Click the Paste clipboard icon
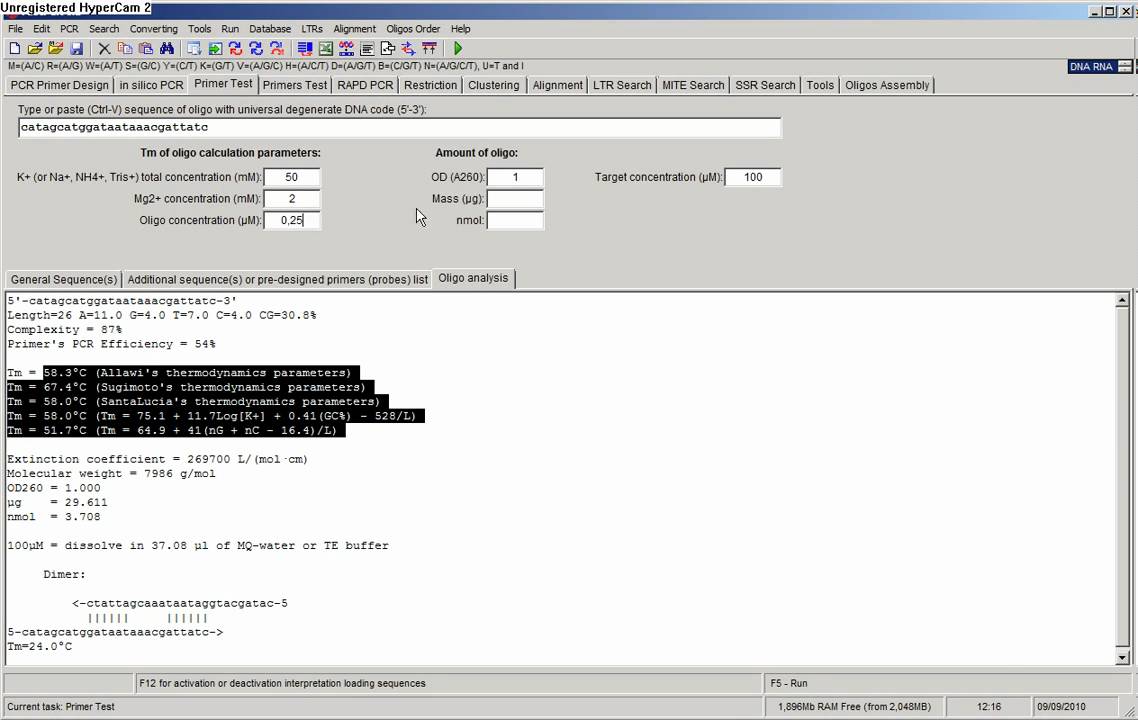This screenshot has width=1138, height=720. pyautogui.click(x=146, y=49)
